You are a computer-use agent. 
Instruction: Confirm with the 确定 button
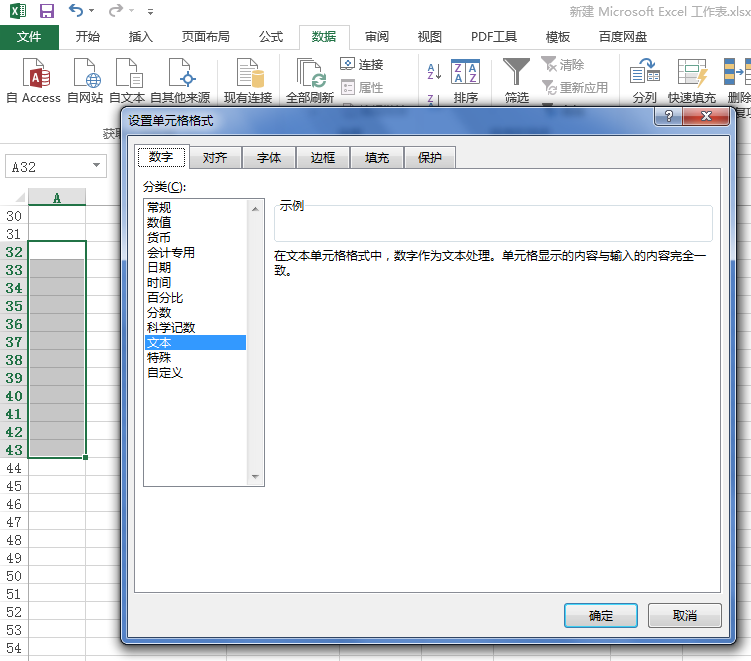[x=601, y=615]
